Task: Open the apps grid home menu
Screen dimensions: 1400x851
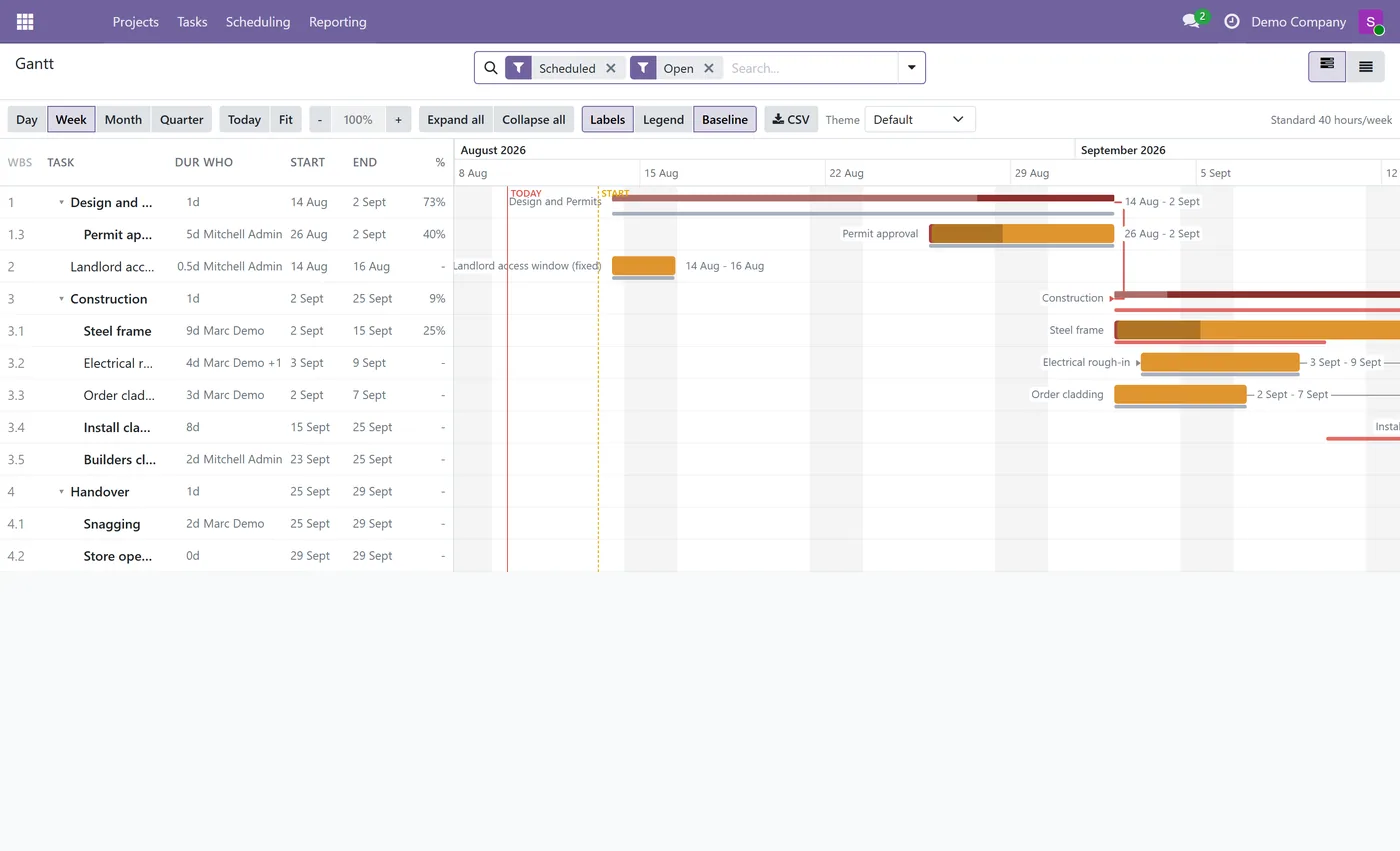Action: coord(25,22)
